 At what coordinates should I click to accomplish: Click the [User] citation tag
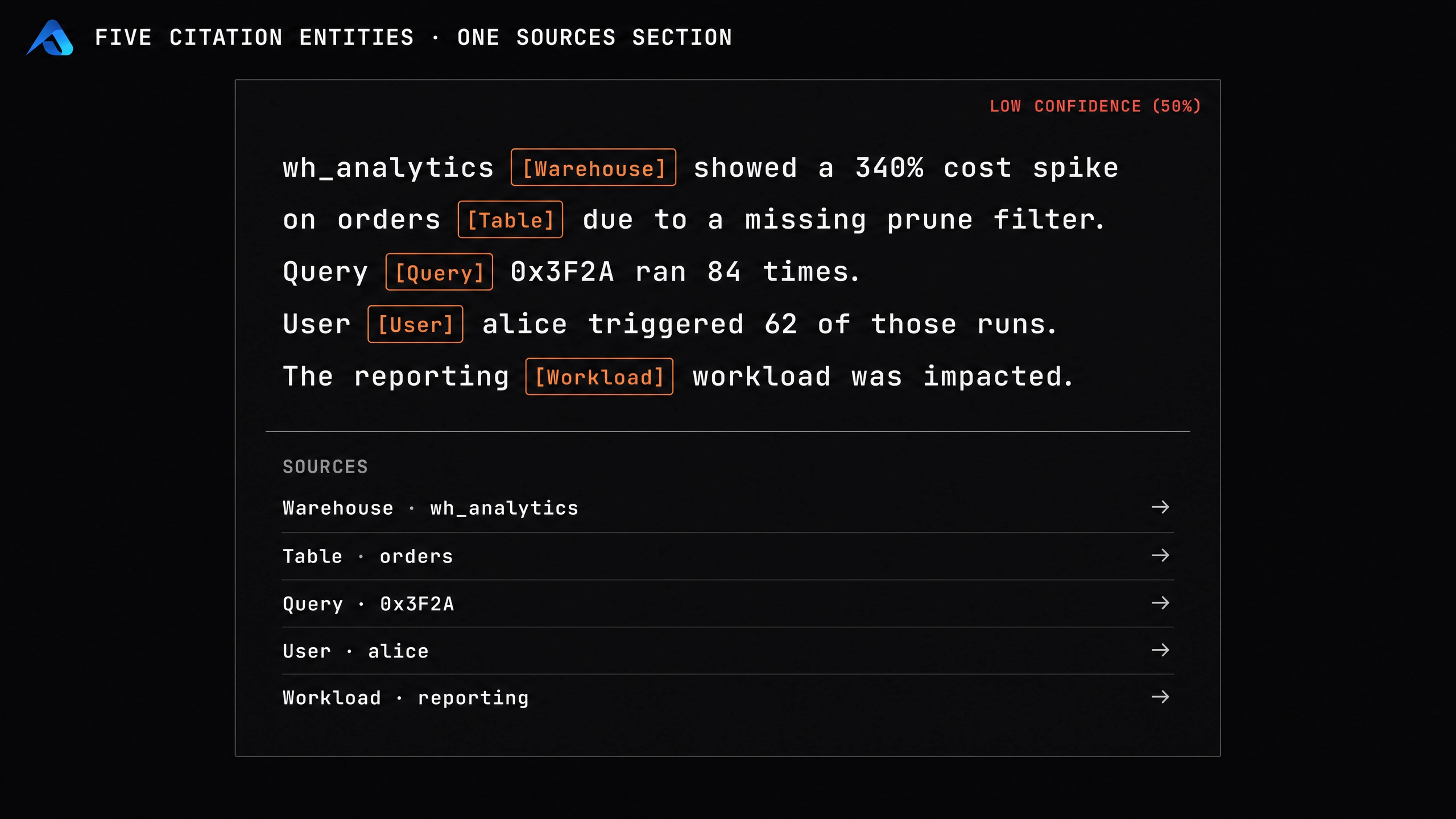tap(415, 324)
